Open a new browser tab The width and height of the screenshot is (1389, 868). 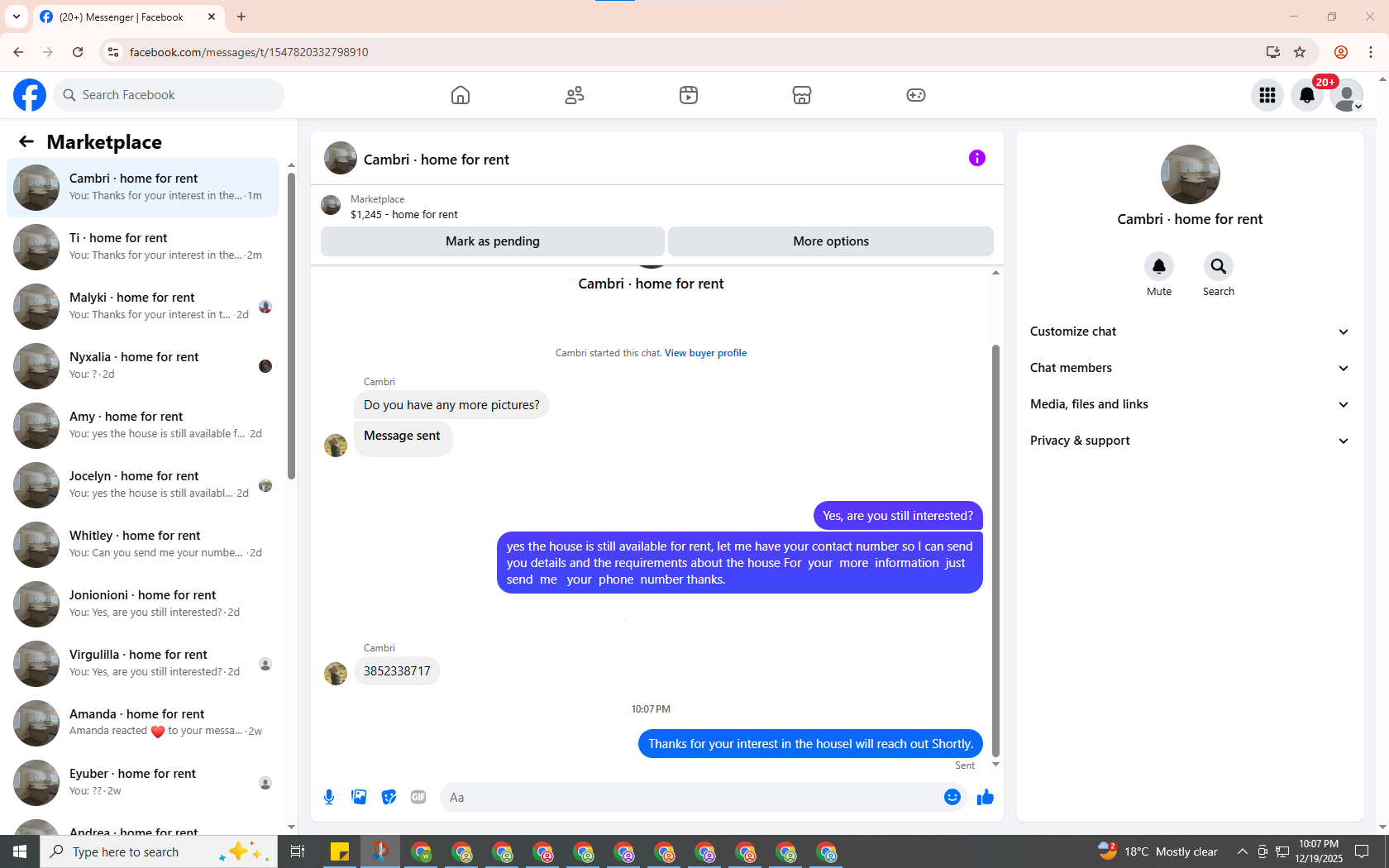pyautogui.click(x=241, y=17)
